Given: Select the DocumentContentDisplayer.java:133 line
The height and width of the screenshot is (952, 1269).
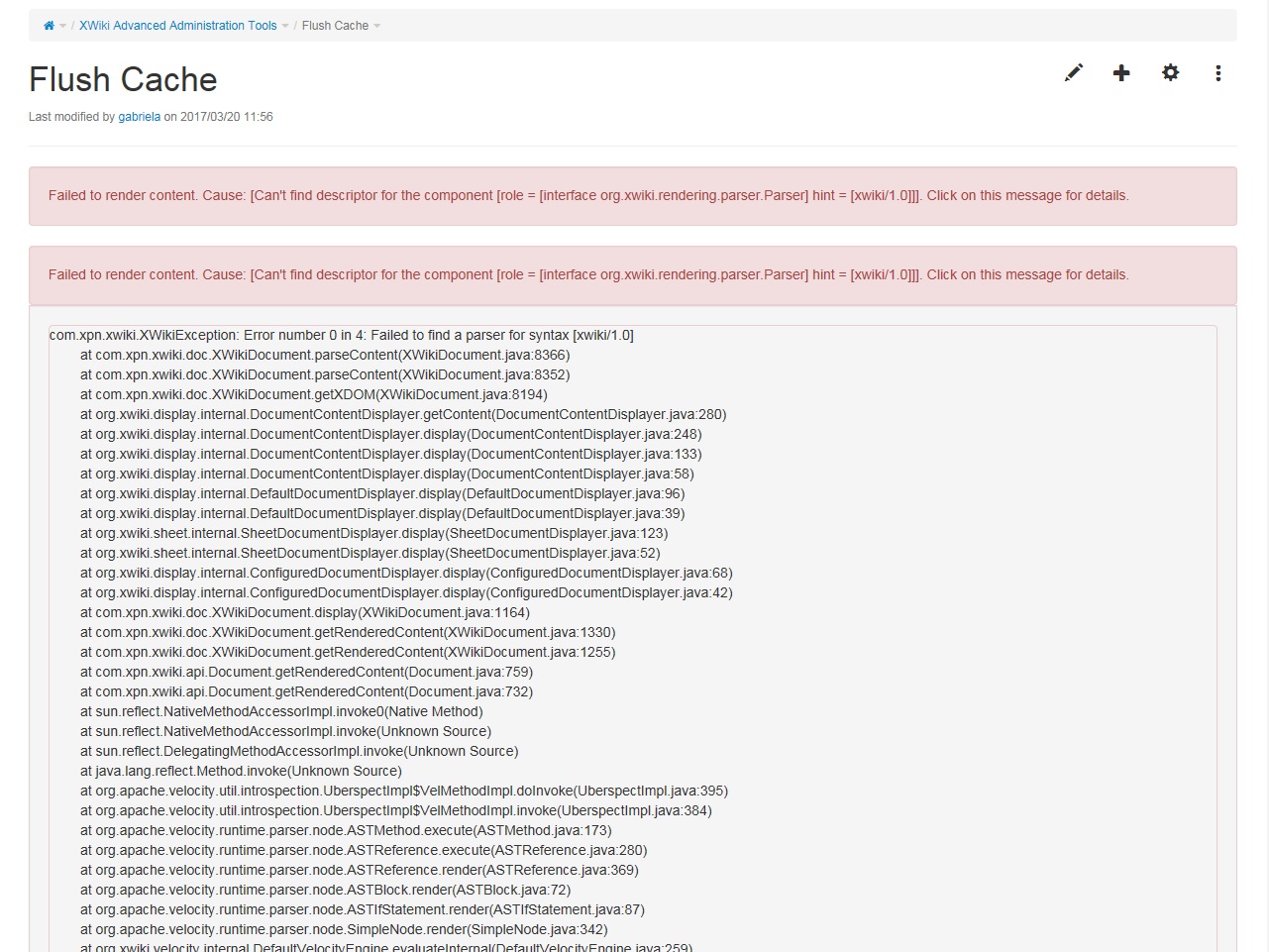Looking at the screenshot, I should (x=391, y=454).
